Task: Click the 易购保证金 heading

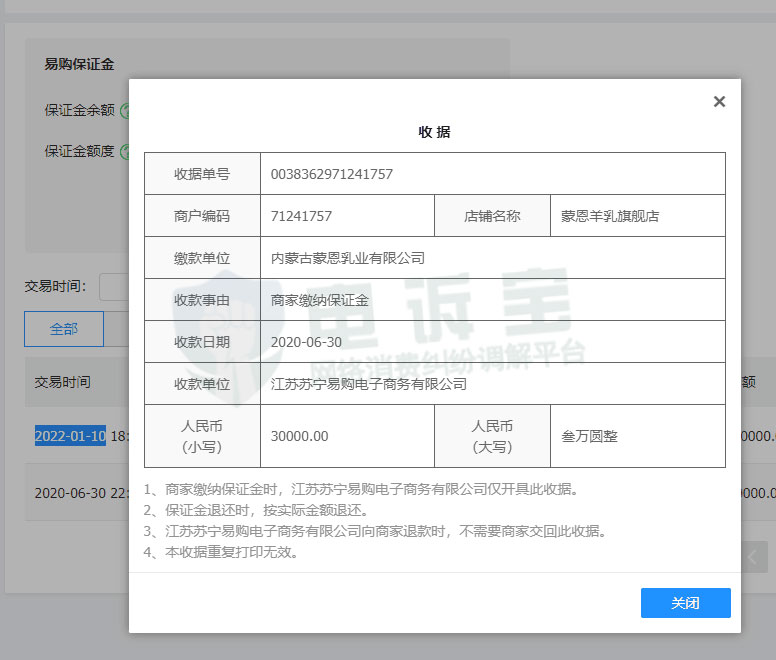Action: coord(79,64)
